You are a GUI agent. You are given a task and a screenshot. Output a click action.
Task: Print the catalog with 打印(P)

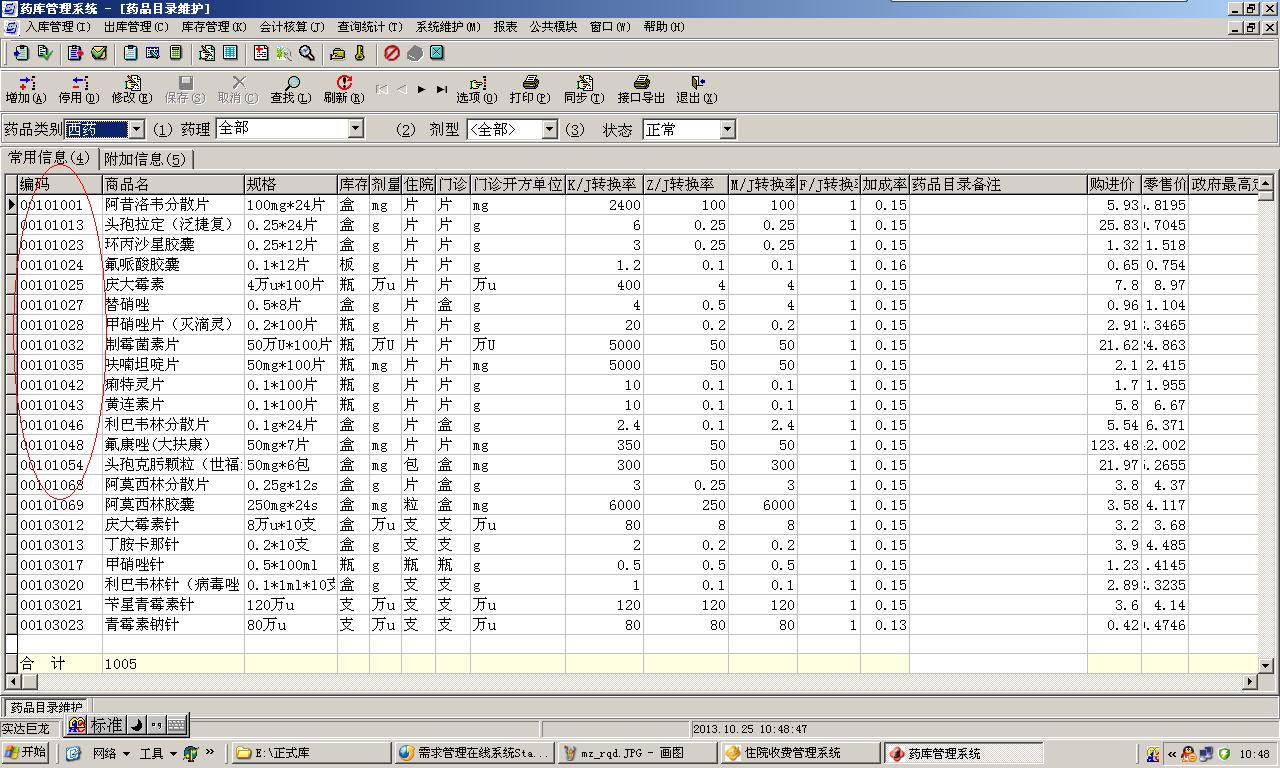click(x=529, y=90)
